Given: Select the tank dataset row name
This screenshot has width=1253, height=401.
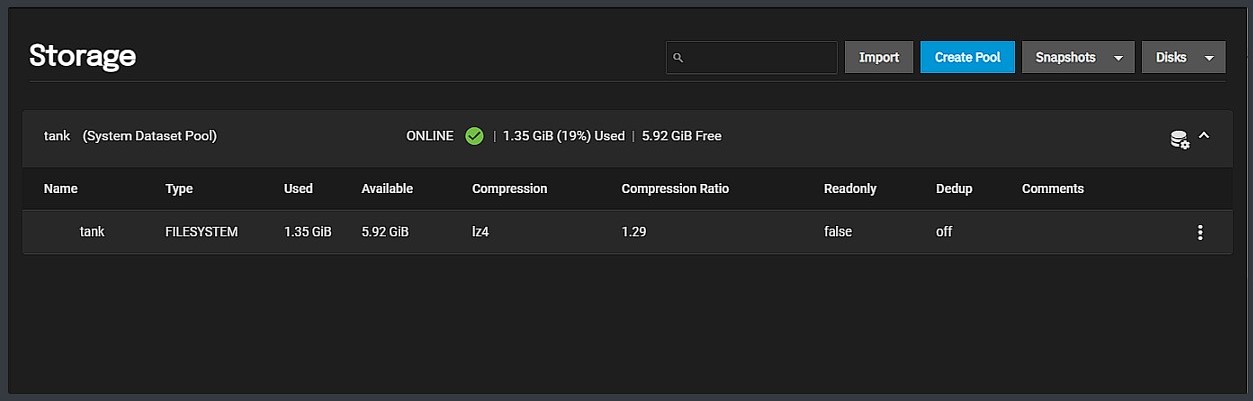Looking at the screenshot, I should [x=92, y=231].
